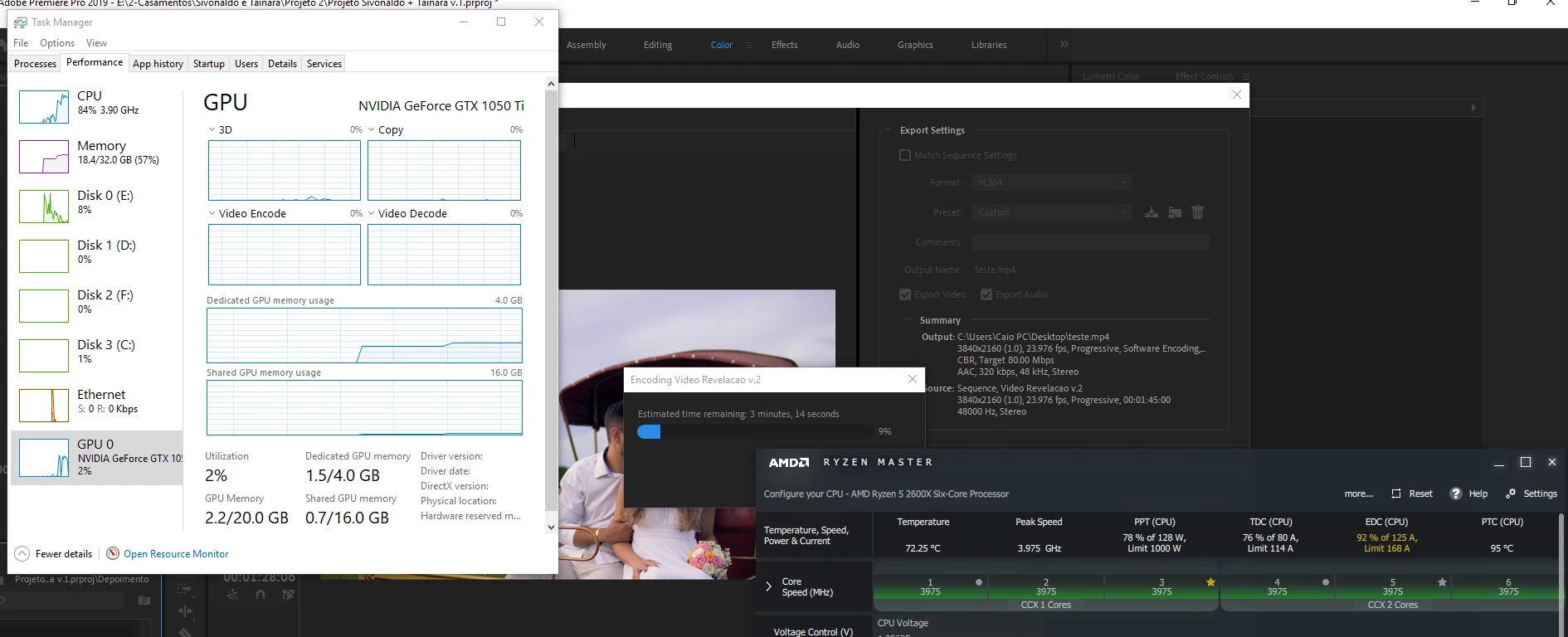Image resolution: width=1568 pixels, height=637 pixels.
Task: Click the encoding progress bar at 9%
Action: point(755,431)
